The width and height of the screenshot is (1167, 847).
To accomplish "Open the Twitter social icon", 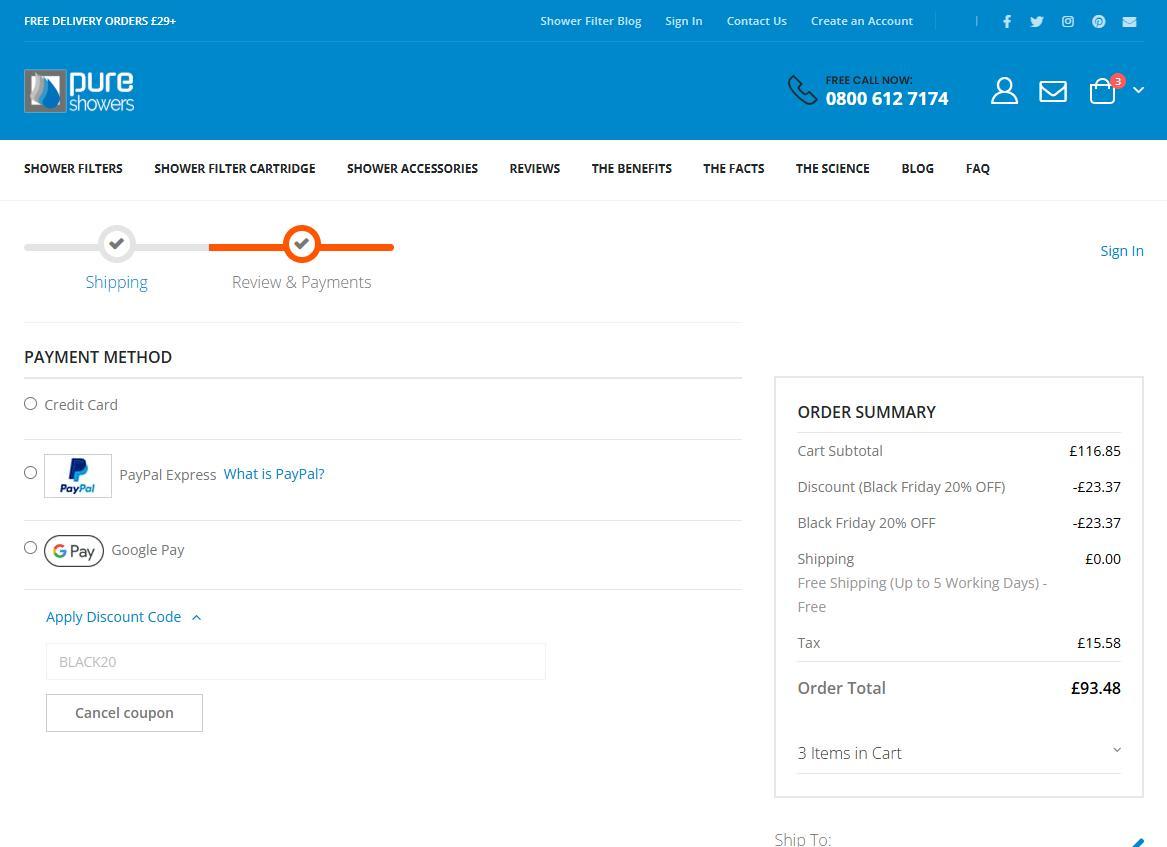I will coord(1037,21).
